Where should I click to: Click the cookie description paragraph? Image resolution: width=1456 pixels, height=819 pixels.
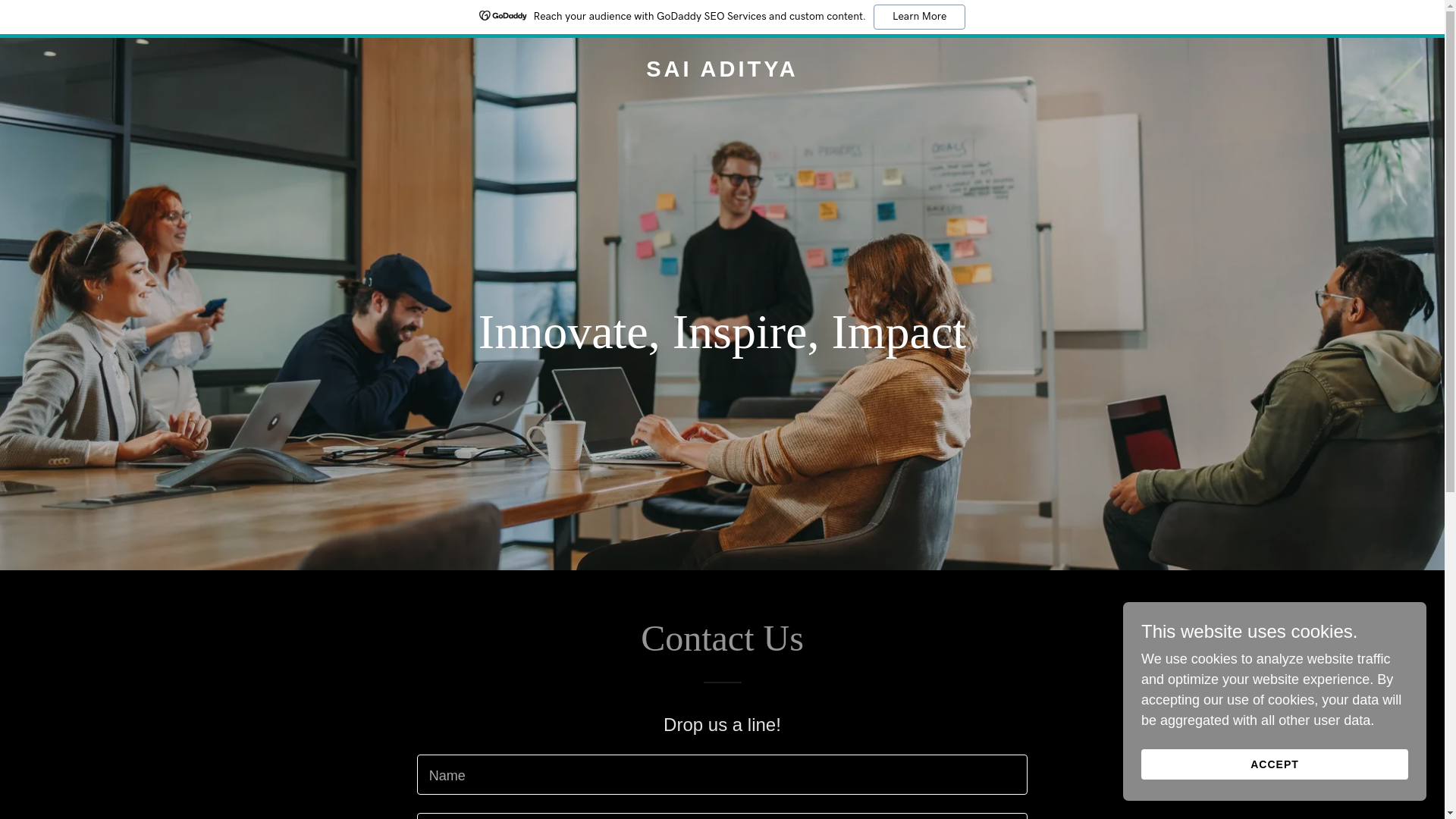coord(1271,690)
